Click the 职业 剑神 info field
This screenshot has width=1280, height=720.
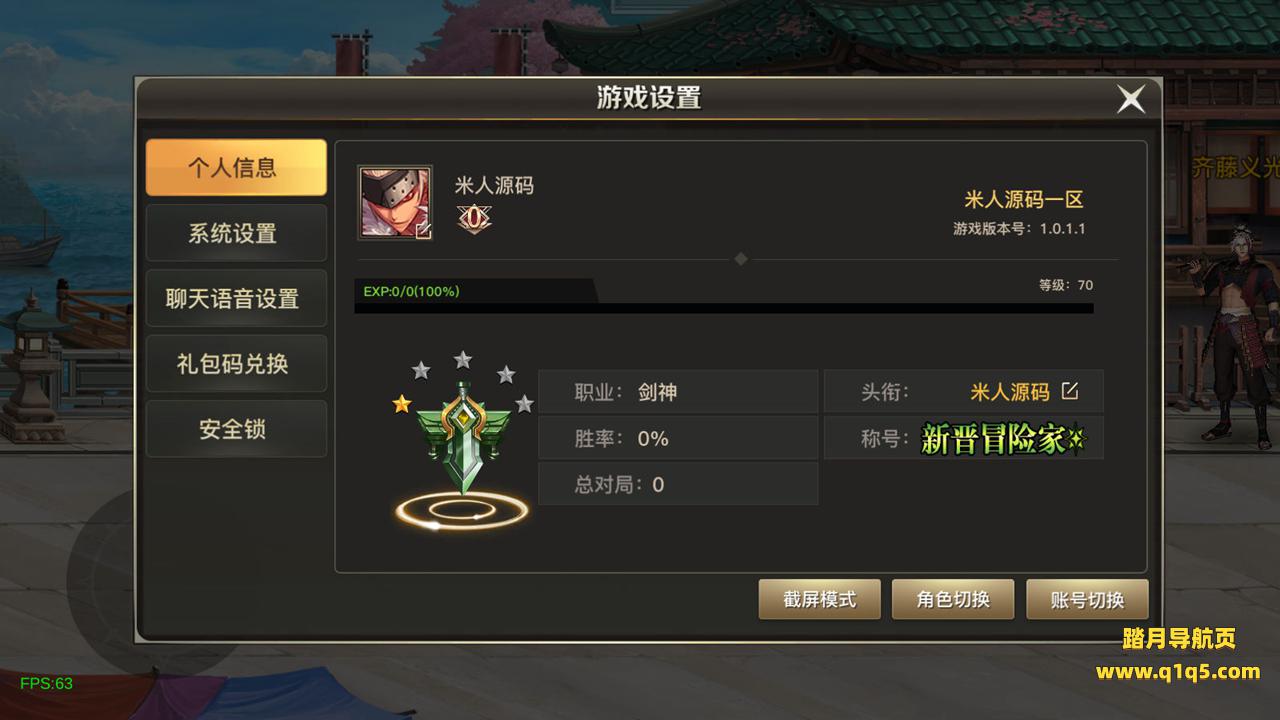[678, 392]
